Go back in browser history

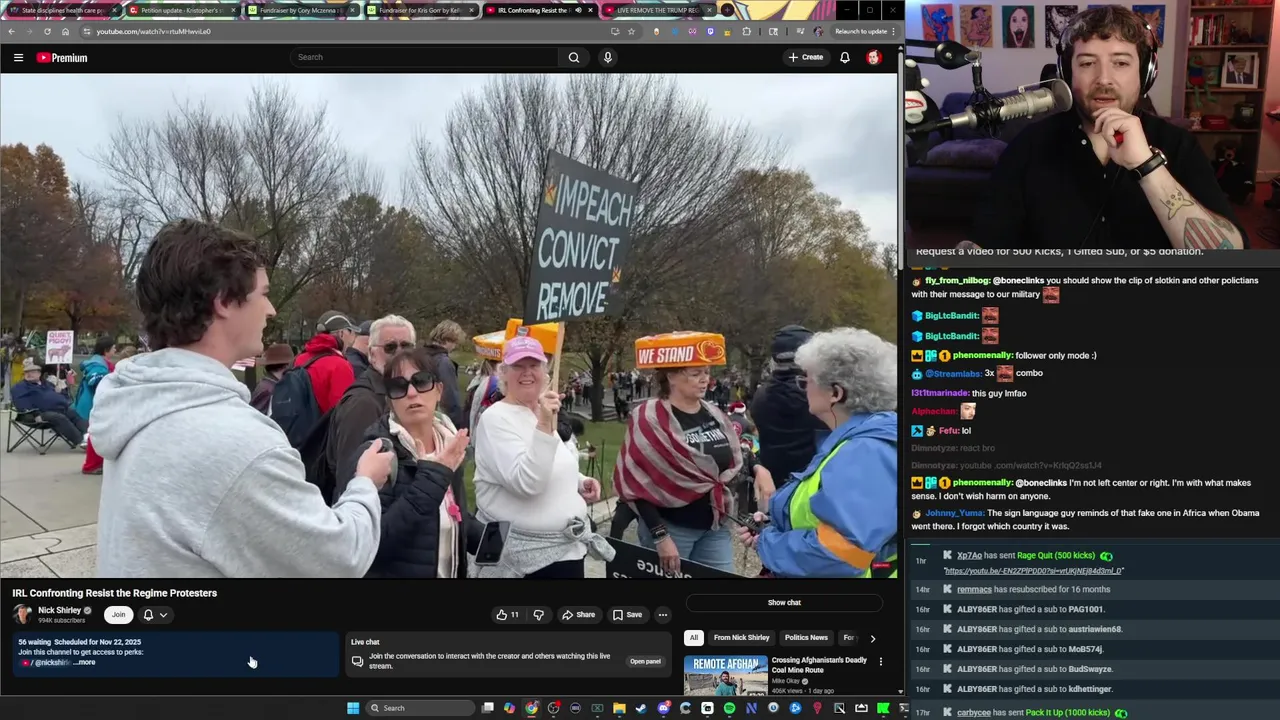coord(11,31)
